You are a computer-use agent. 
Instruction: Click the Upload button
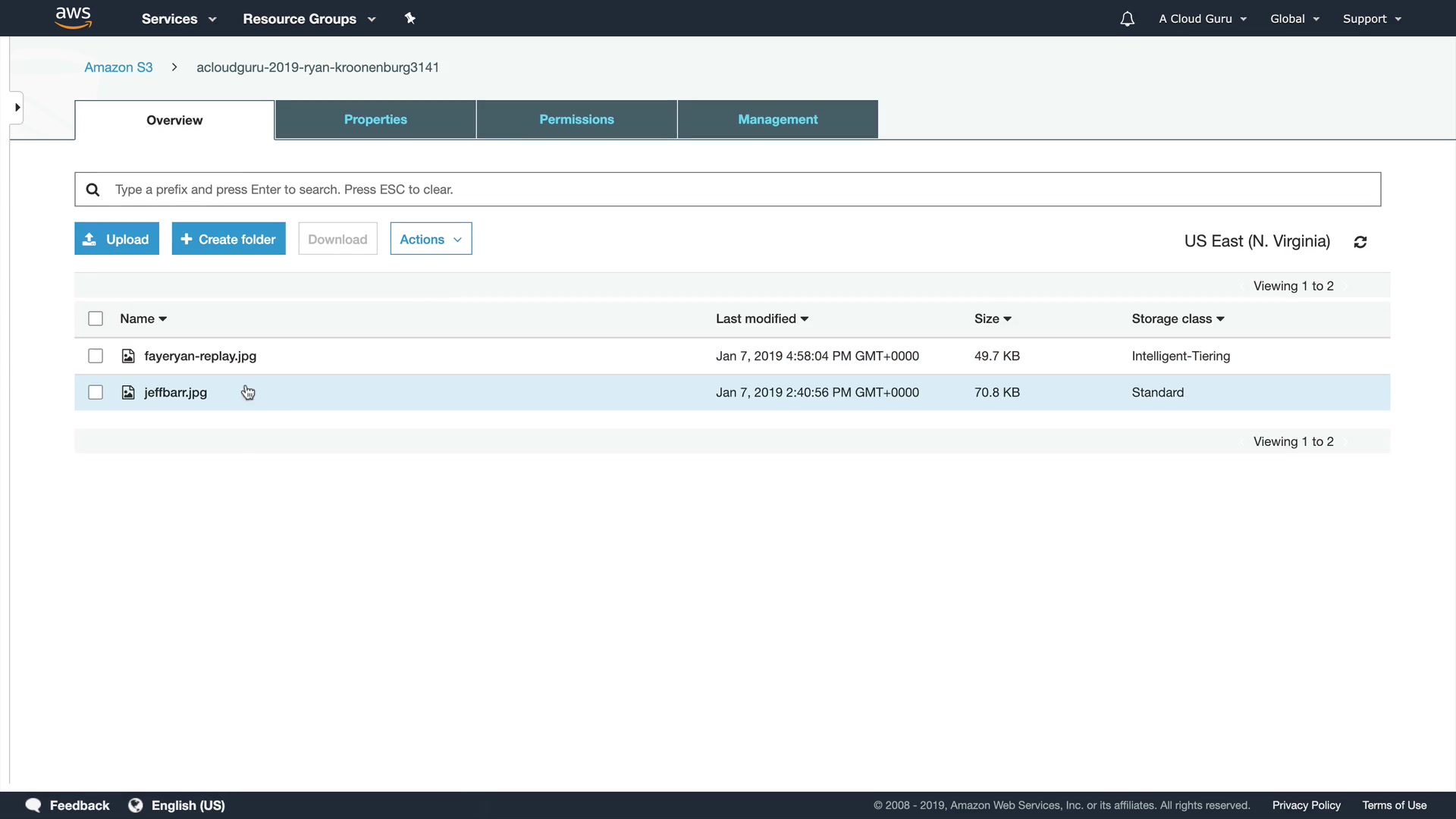pyautogui.click(x=117, y=239)
